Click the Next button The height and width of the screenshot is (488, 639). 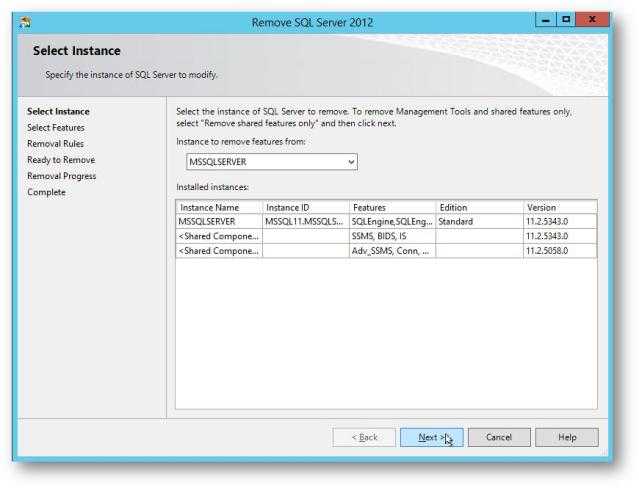click(431, 437)
